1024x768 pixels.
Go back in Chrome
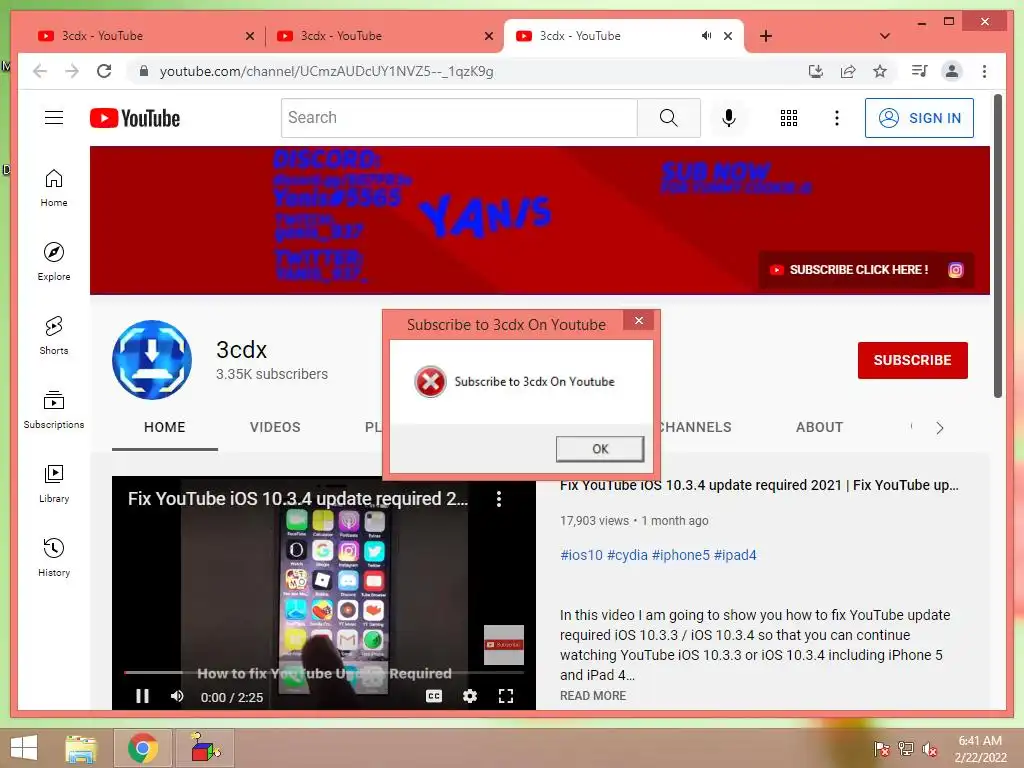[x=40, y=71]
